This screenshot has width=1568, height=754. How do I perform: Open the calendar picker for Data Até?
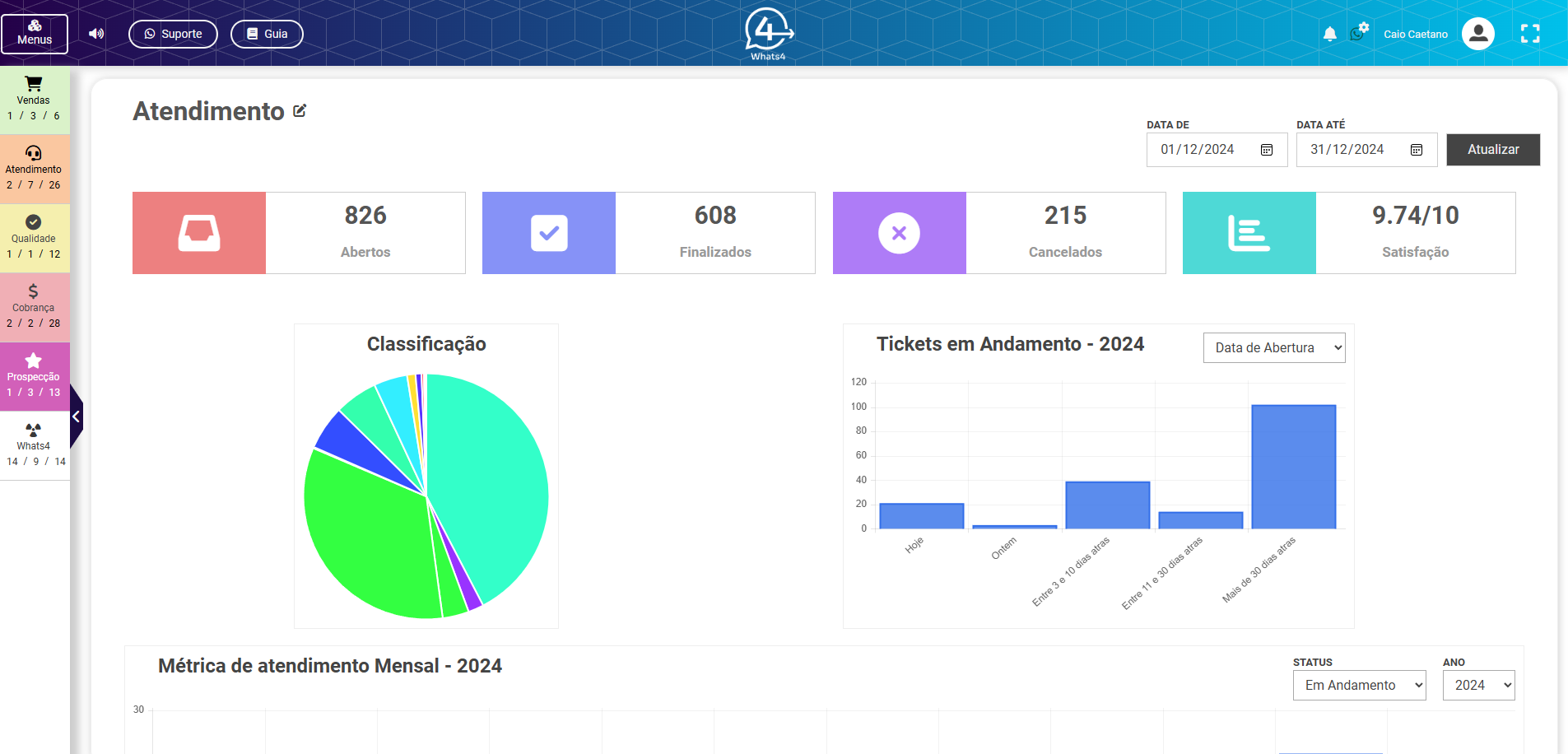1417,150
